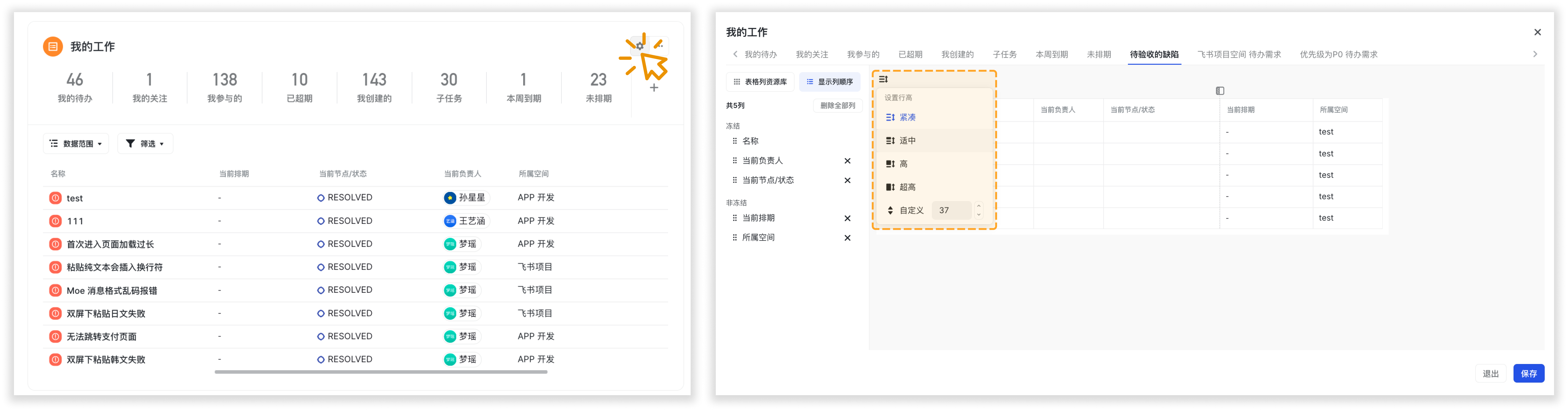Click the freeze column marker icon above 当前排期
Viewport: 1568px width, 411px height.
[x=1220, y=91]
